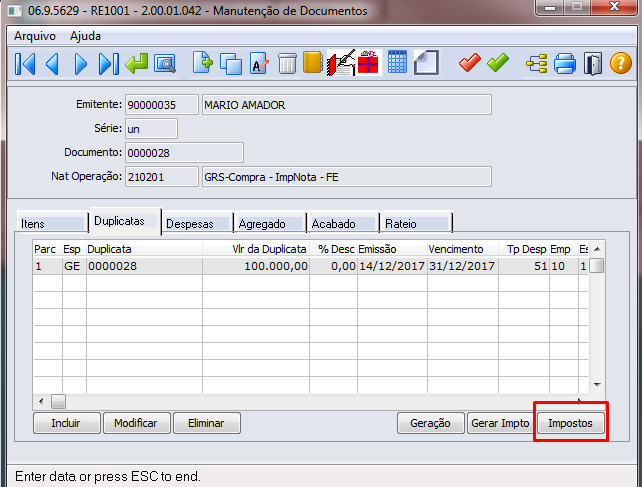Click the Modificar button

click(x=136, y=423)
